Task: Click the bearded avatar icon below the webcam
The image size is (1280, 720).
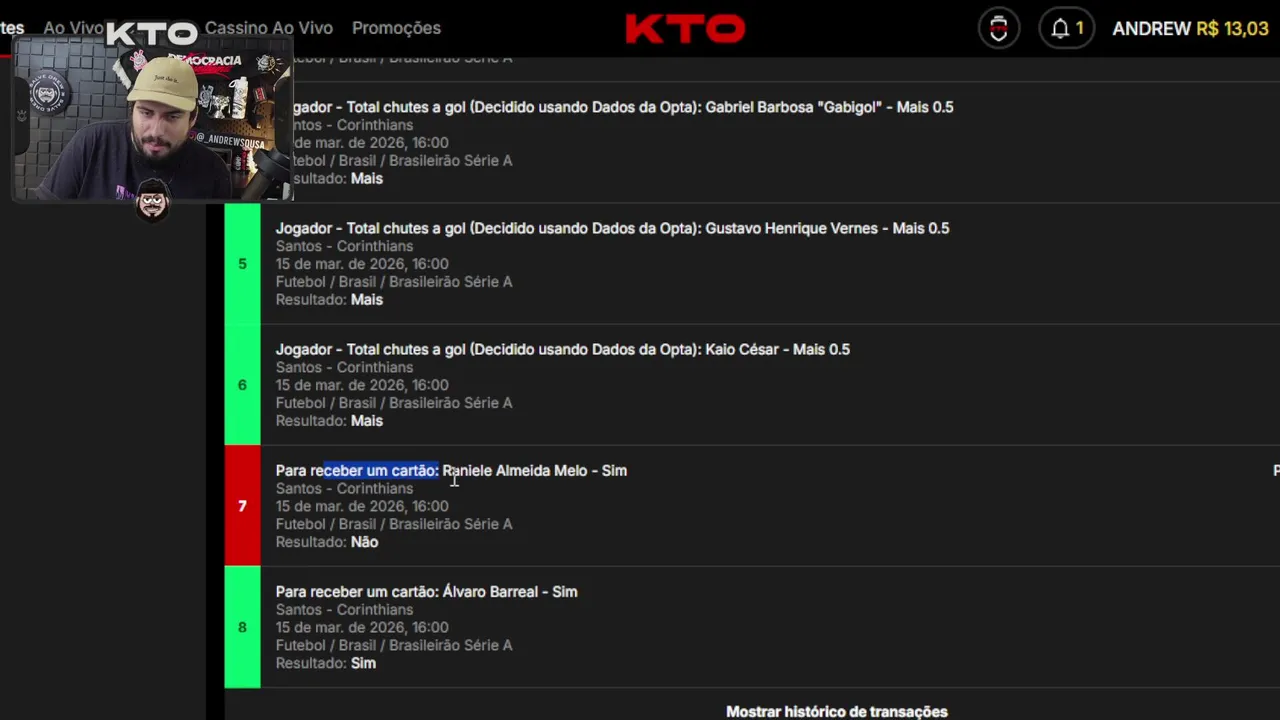Action: pyautogui.click(x=152, y=200)
